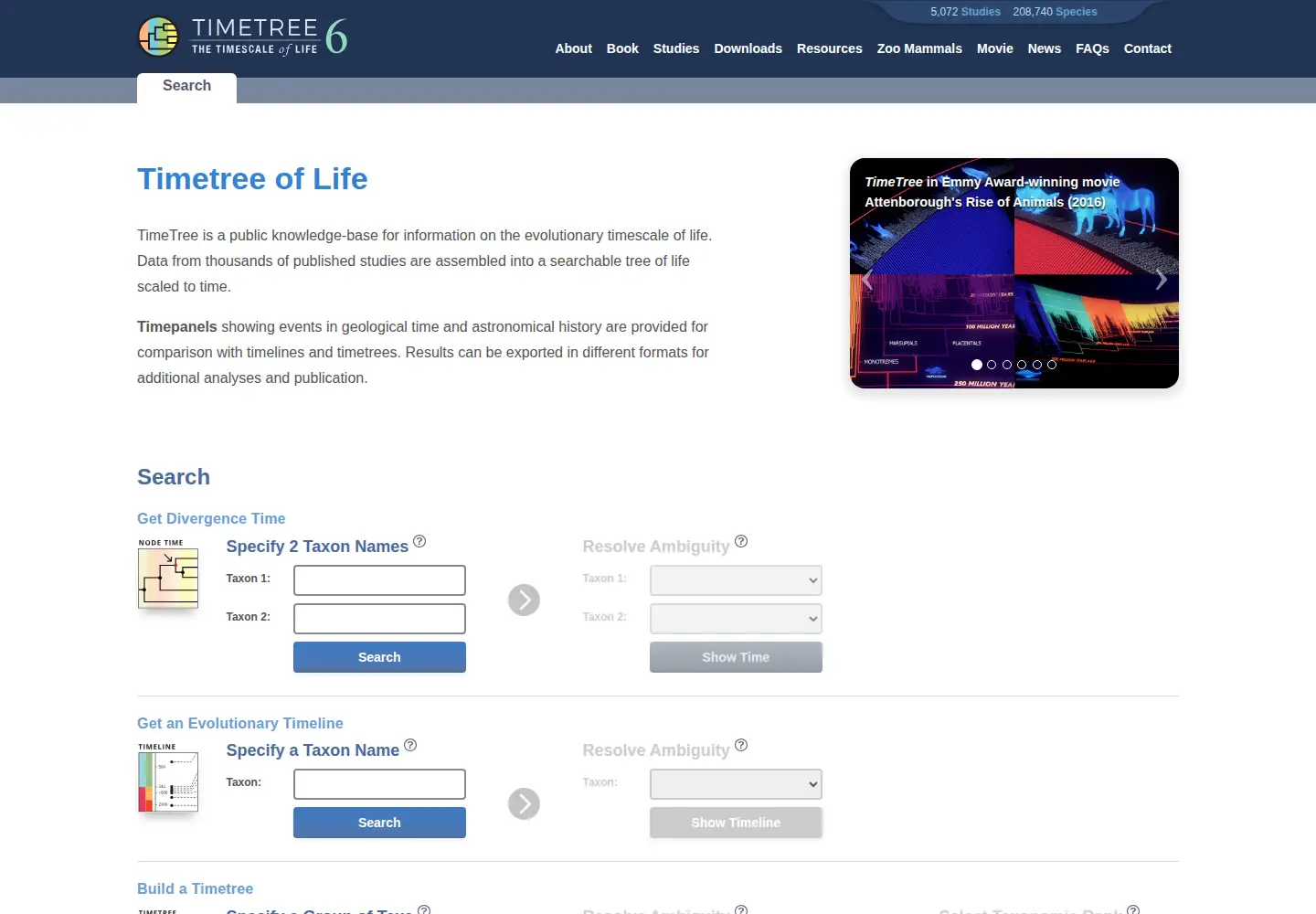1316x914 pixels.
Task: Click Search button under Taxon 2 field
Action: point(379,657)
